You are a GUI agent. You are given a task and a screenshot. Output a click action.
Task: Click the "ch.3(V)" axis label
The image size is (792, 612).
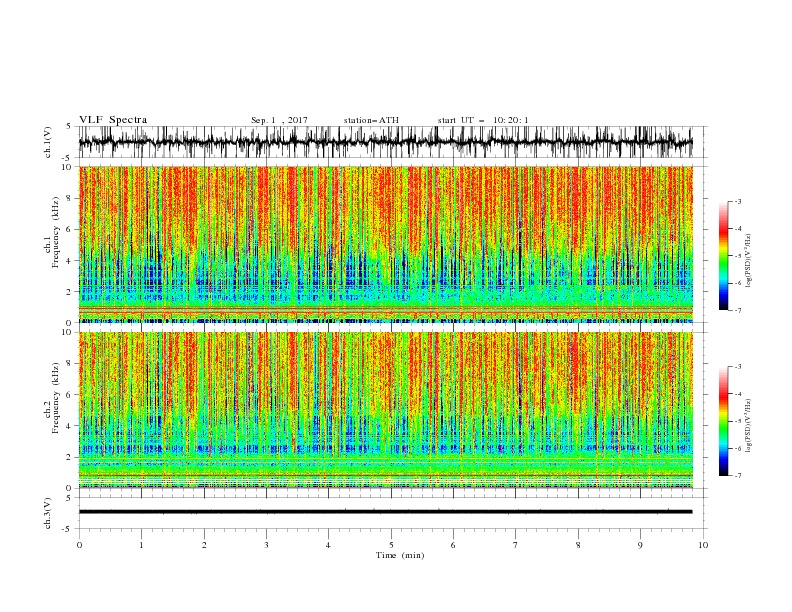coord(48,513)
